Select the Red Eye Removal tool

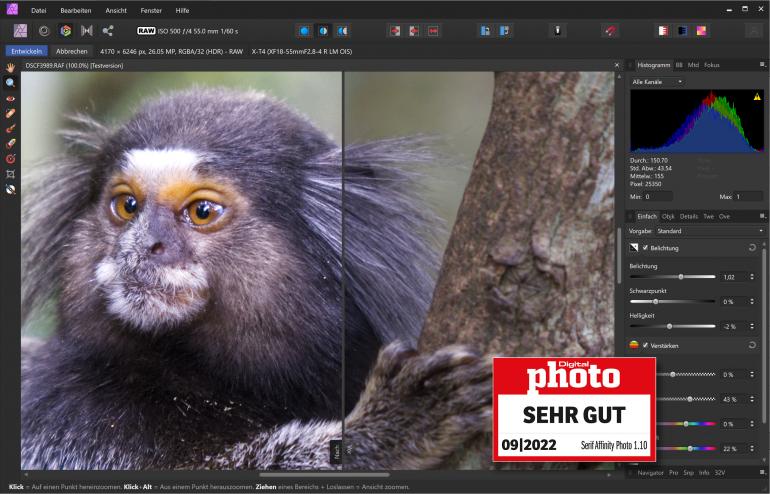point(10,98)
